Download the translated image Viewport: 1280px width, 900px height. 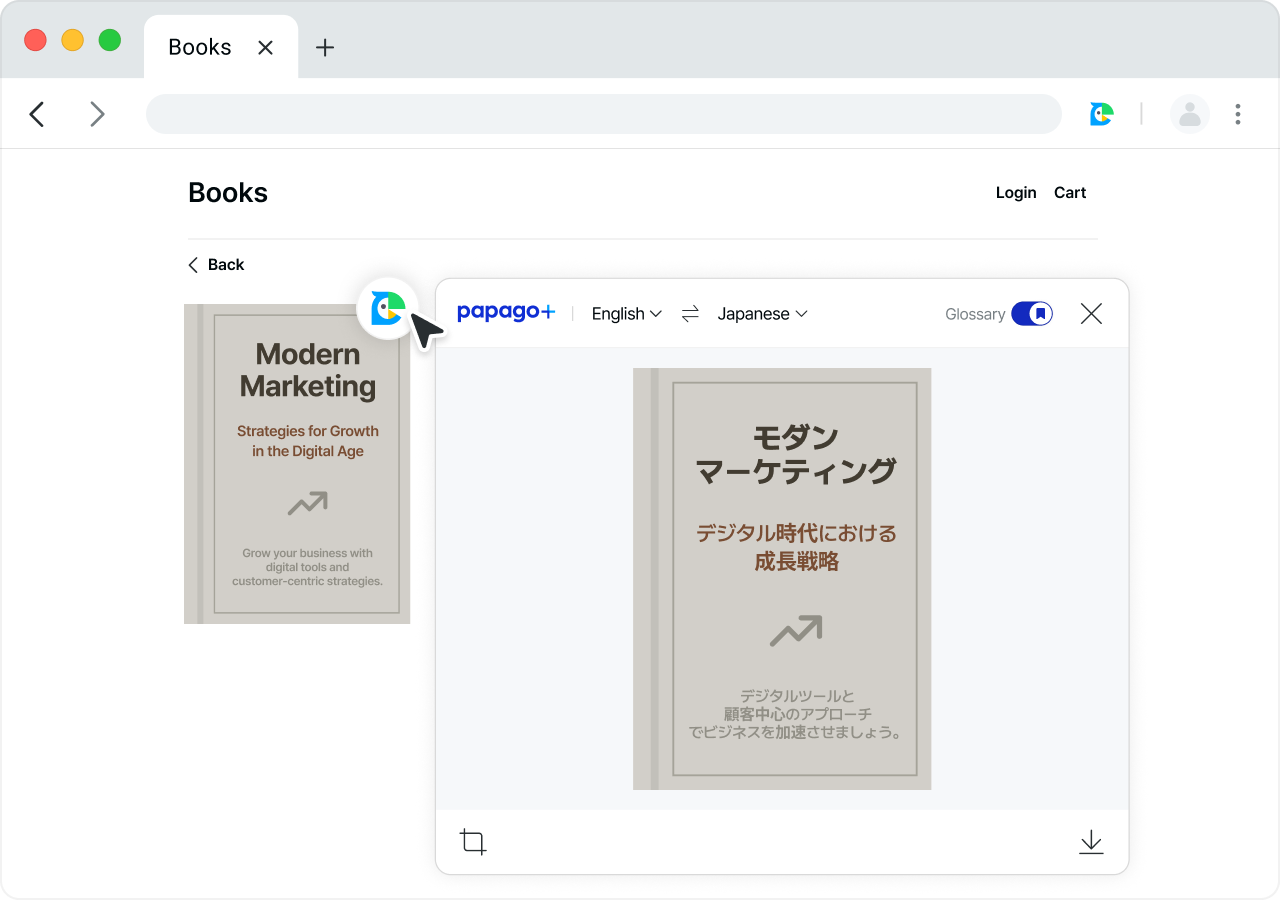pos(1091,842)
